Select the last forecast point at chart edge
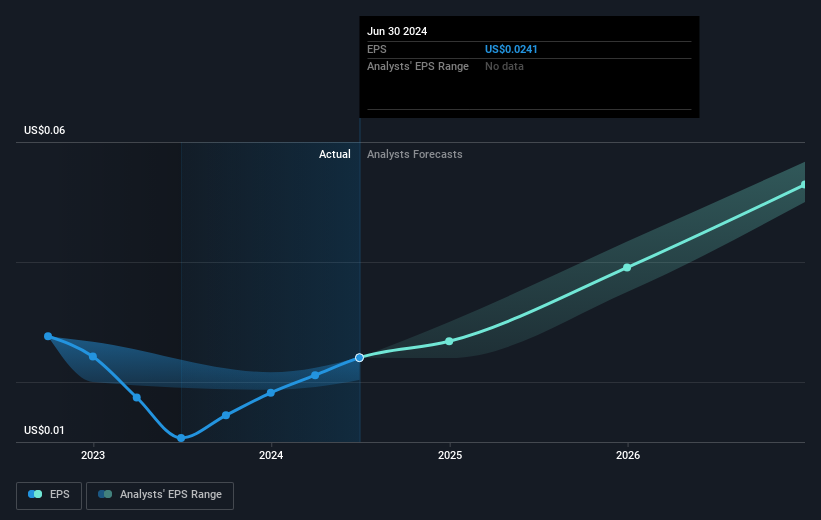 pyautogui.click(x=804, y=185)
